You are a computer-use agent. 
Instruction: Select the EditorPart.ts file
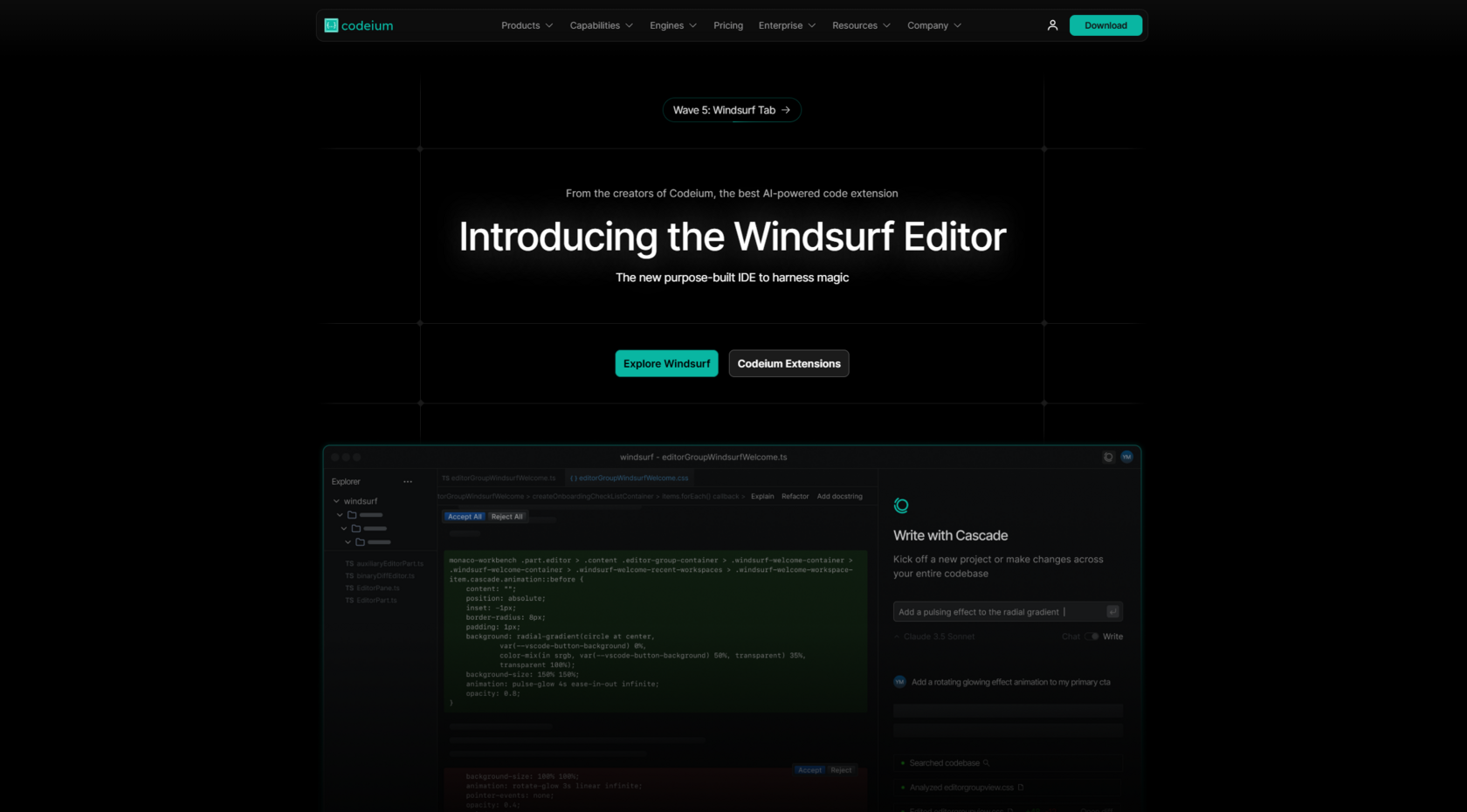click(371, 601)
